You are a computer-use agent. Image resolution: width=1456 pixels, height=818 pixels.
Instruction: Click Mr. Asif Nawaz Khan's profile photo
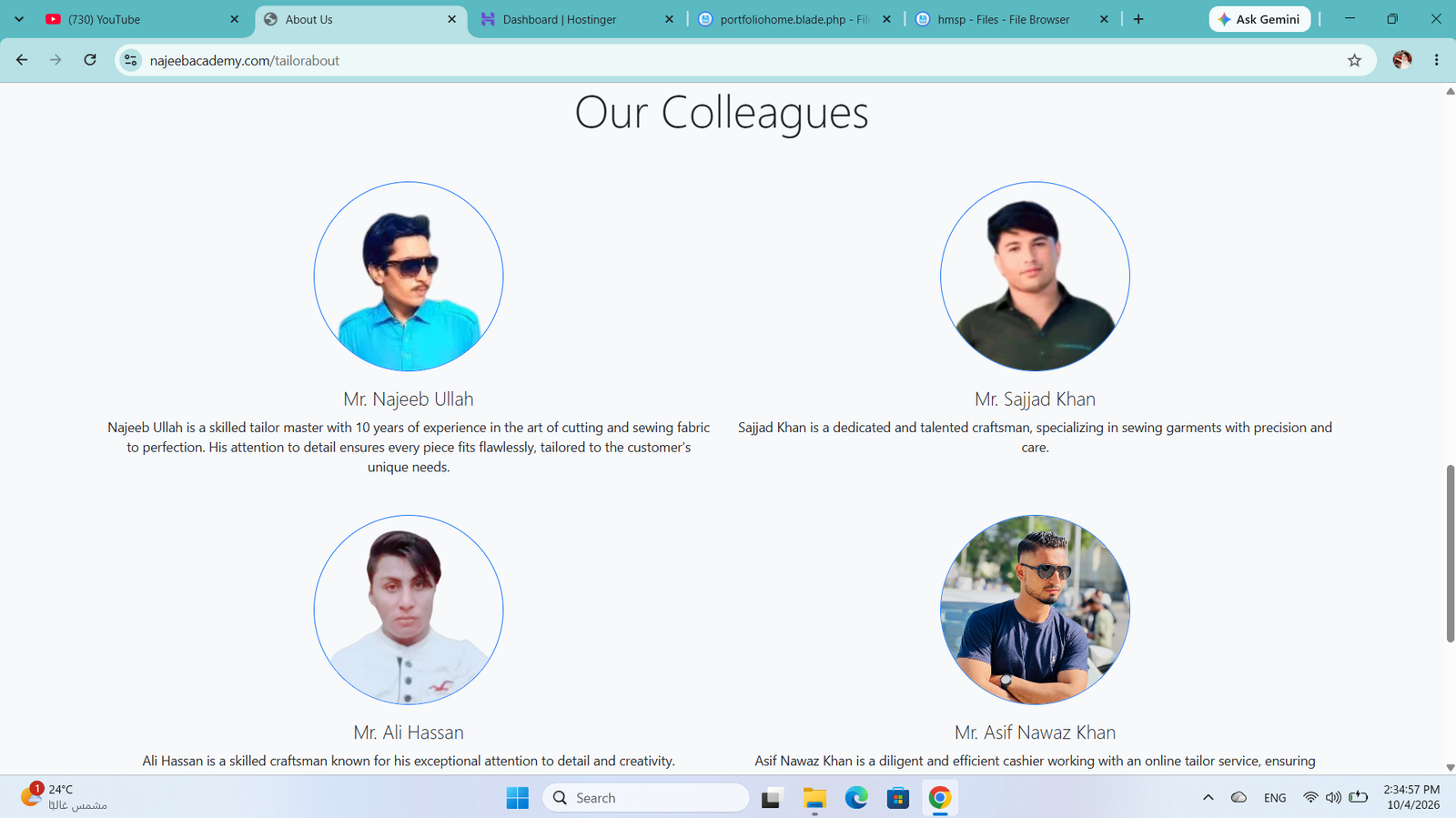1035,610
